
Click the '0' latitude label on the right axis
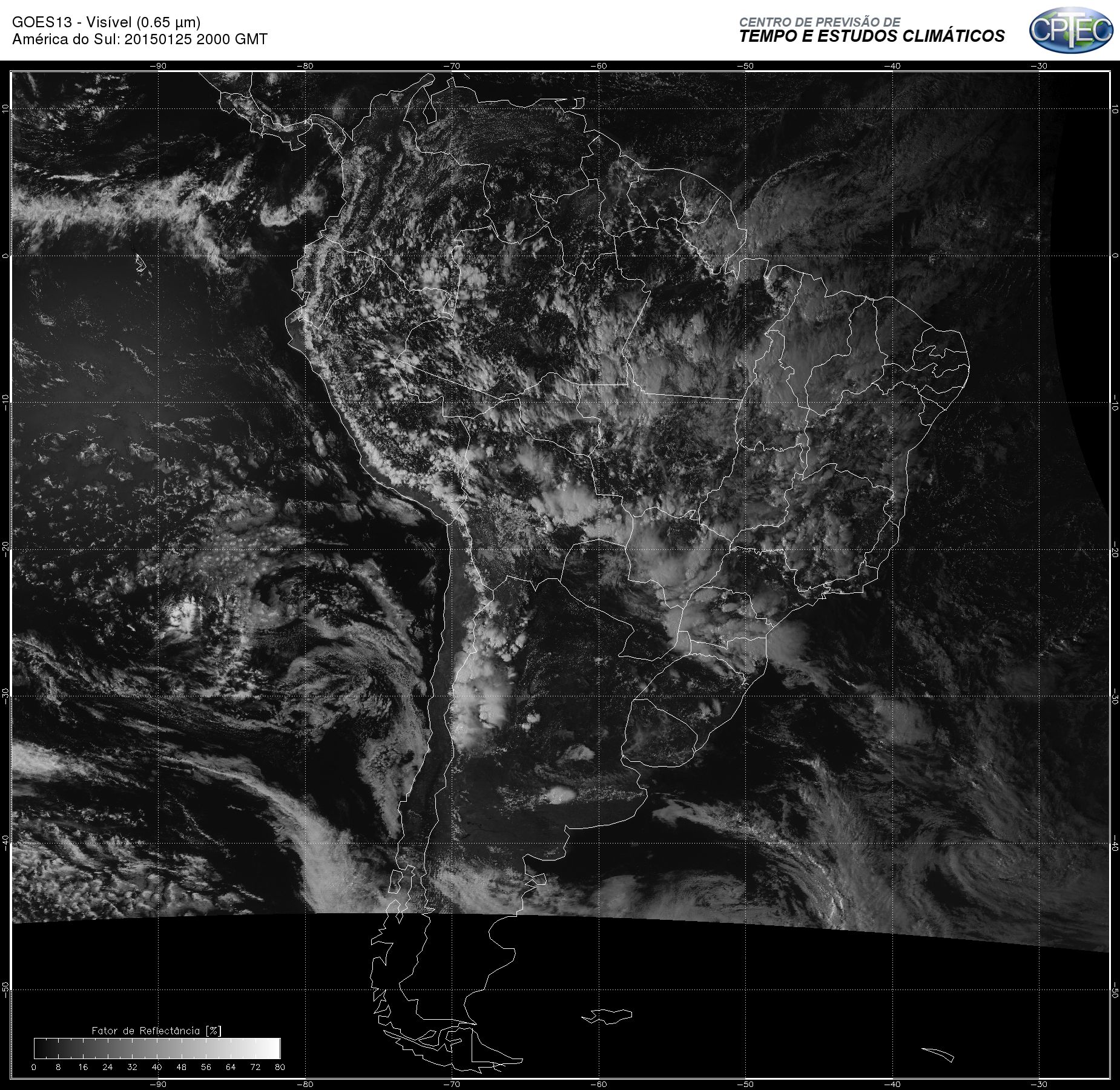click(x=1115, y=256)
